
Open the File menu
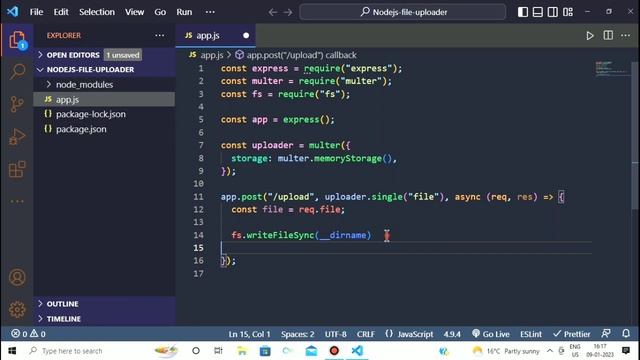coord(36,12)
